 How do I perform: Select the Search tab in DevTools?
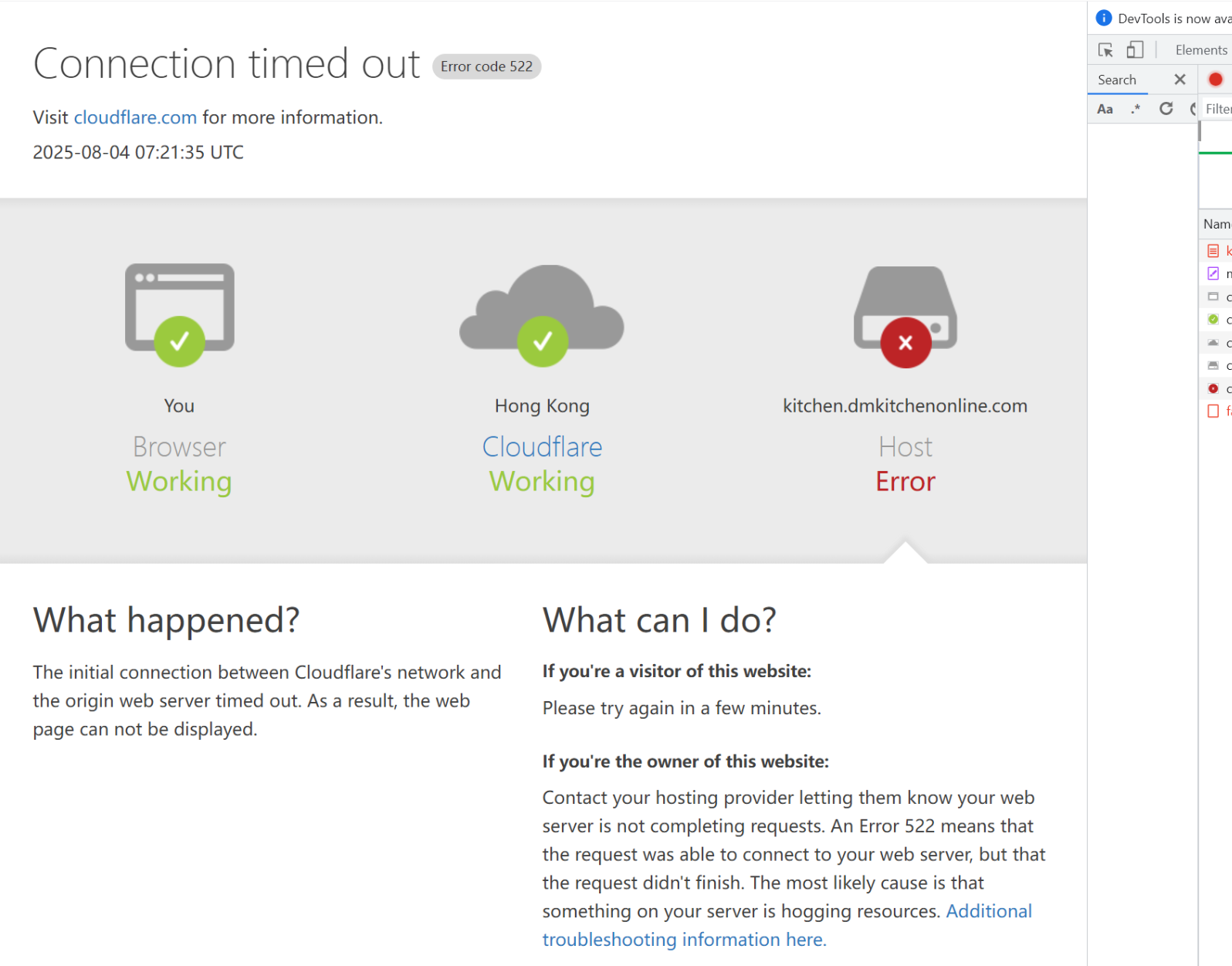point(1117,80)
